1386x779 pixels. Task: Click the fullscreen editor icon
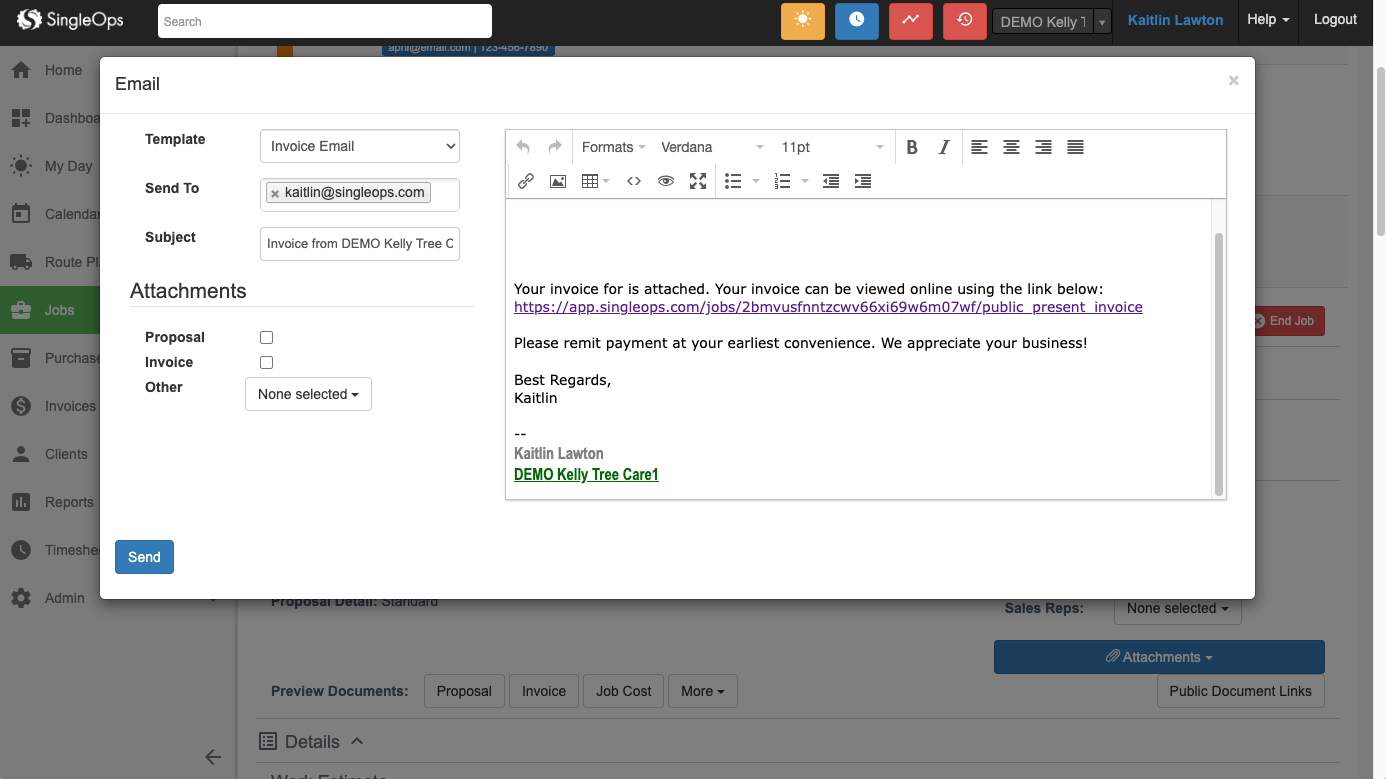pyautogui.click(x=698, y=181)
